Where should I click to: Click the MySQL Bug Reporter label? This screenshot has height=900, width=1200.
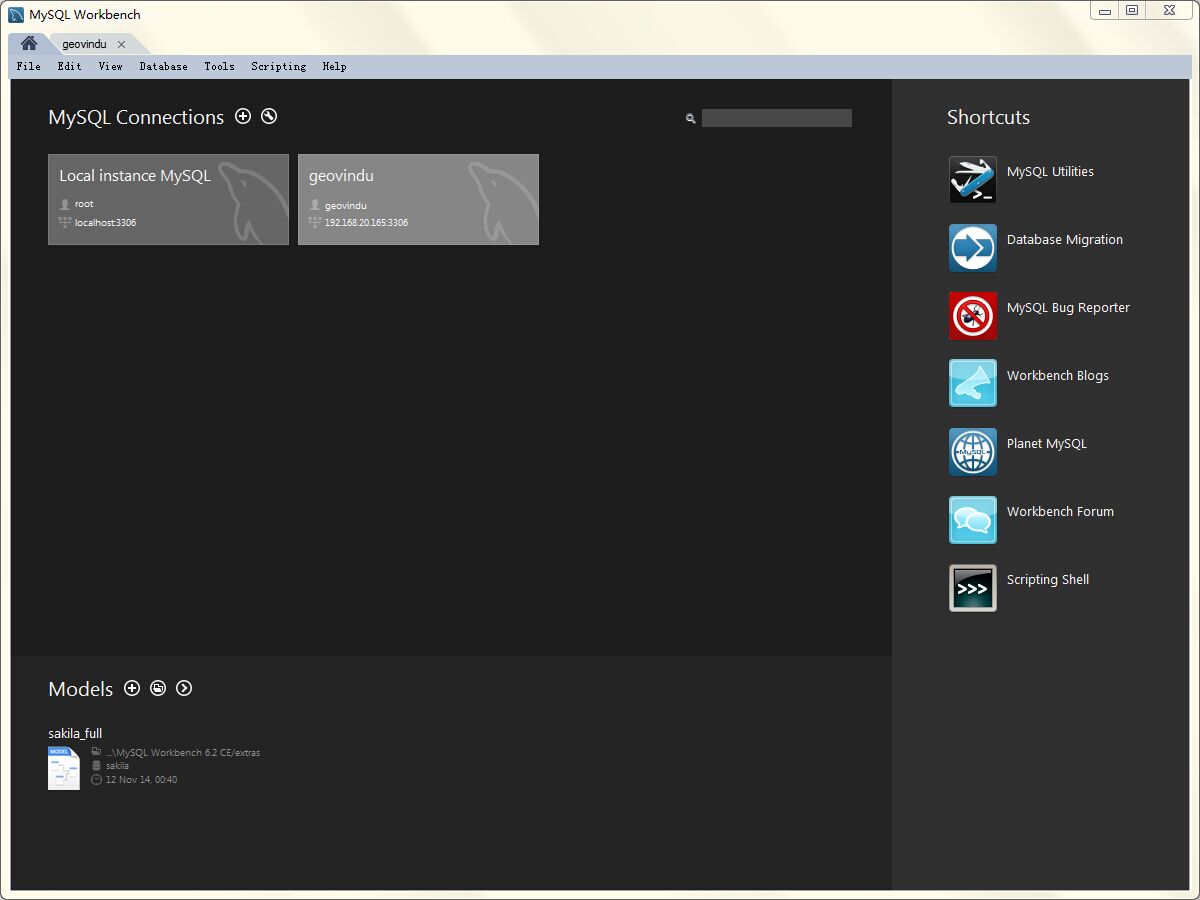[x=1068, y=308]
